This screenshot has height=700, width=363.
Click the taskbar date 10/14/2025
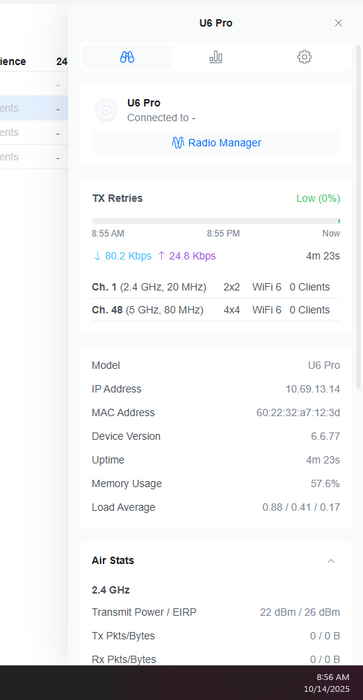point(326,689)
